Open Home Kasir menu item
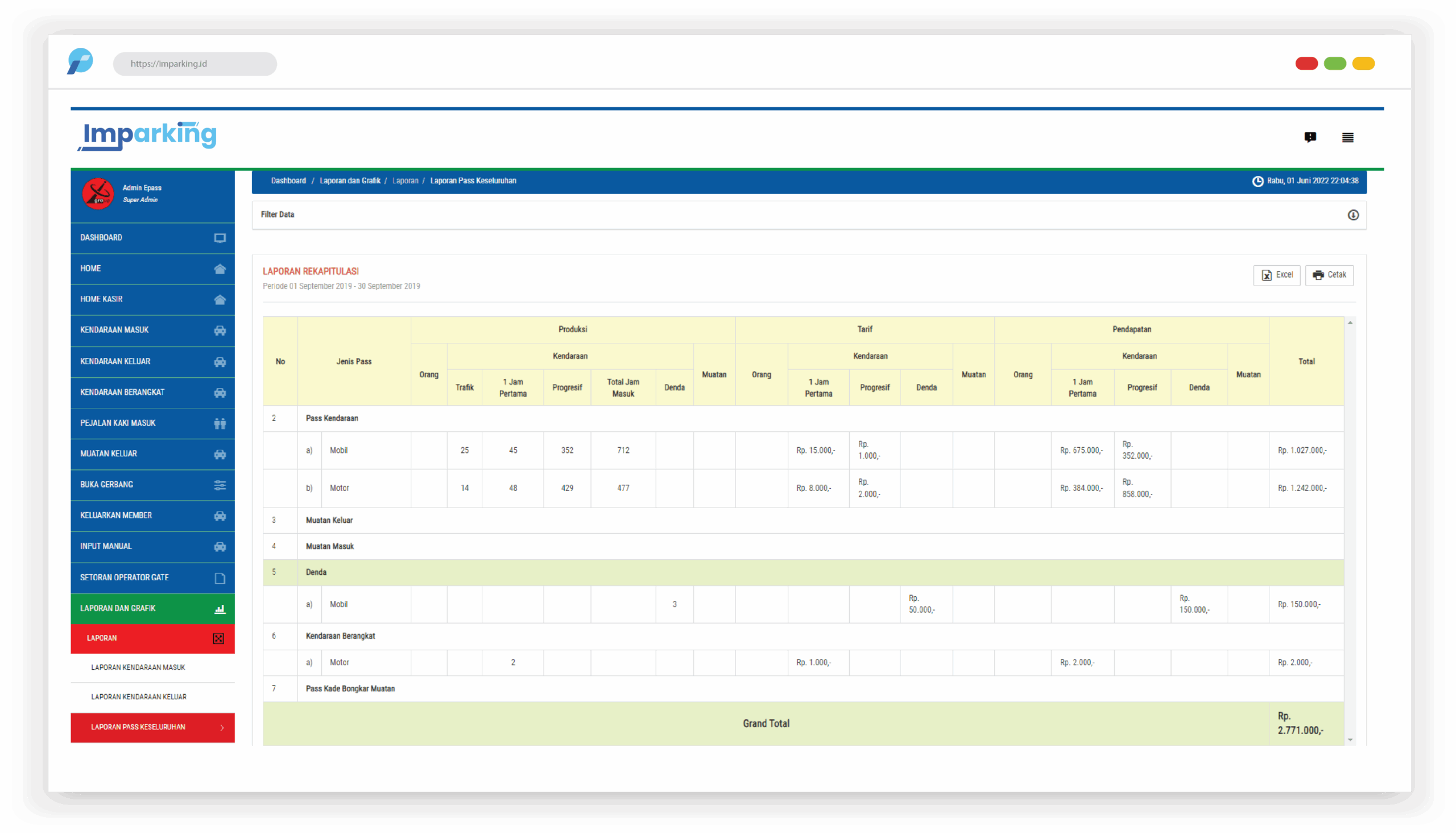 [x=101, y=299]
